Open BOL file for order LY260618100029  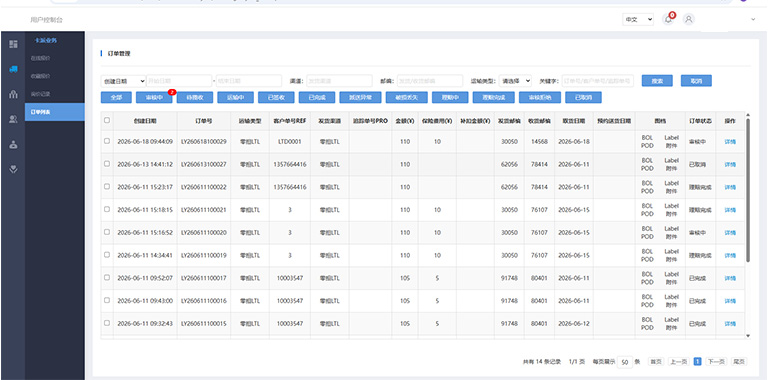pyautogui.click(x=647, y=138)
